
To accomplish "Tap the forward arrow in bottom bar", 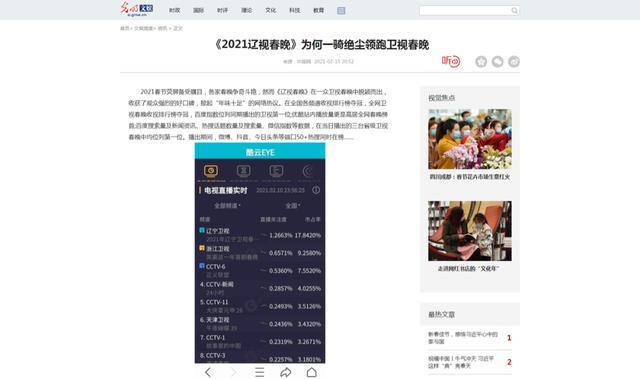I will tap(234, 372).
